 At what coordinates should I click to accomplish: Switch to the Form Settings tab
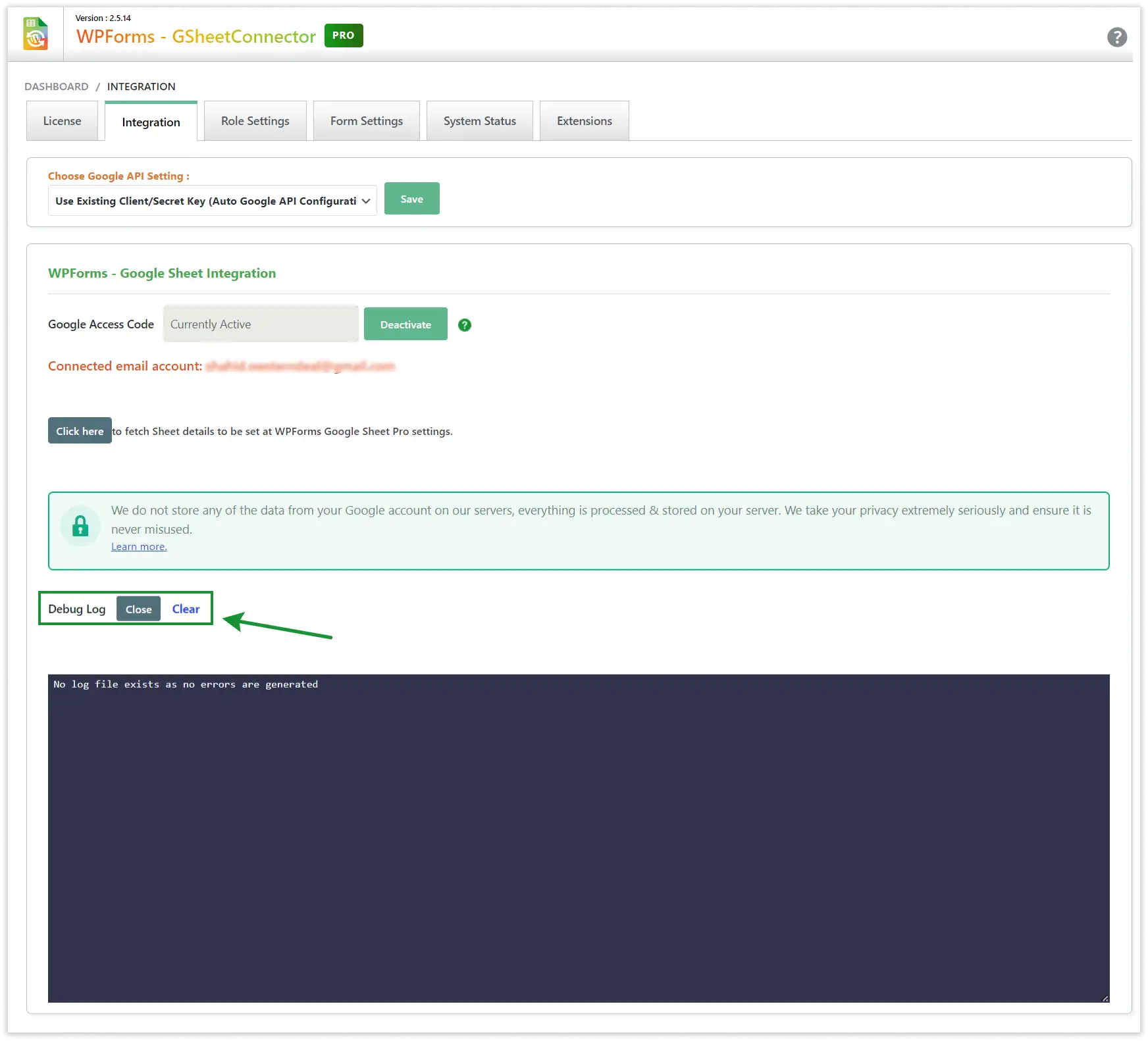point(366,120)
